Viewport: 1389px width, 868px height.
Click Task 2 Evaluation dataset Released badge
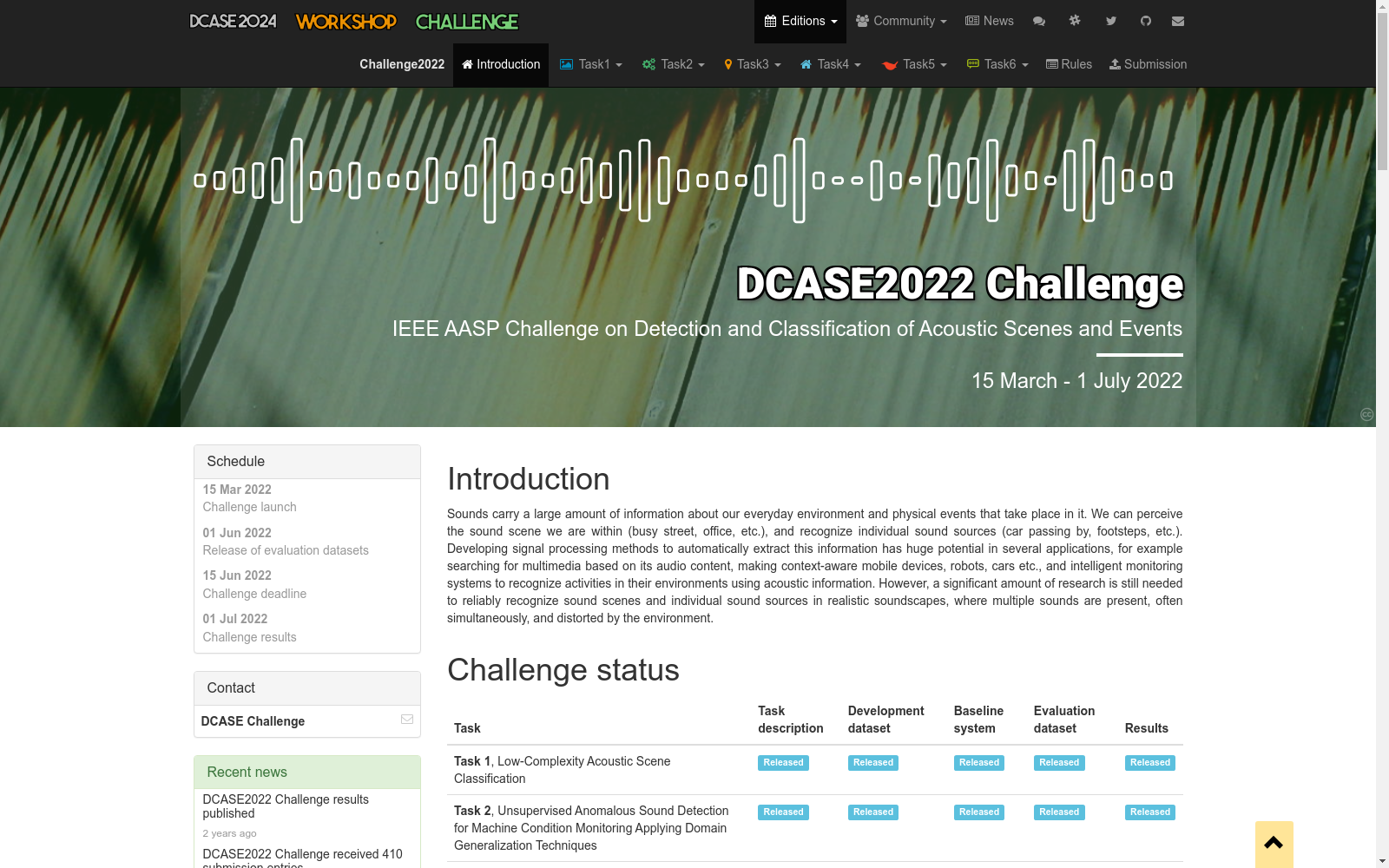tap(1059, 812)
